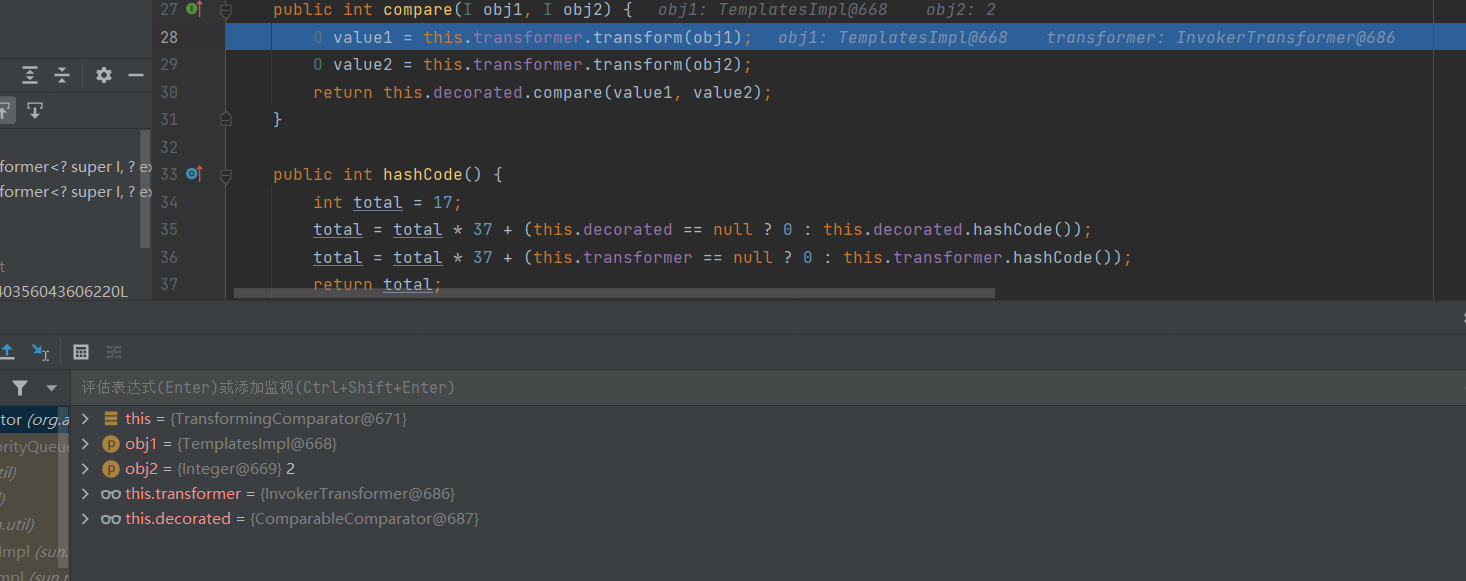The height and width of the screenshot is (581, 1466).
Task: Open the dropdown arrow beside frames filter
Action: (x=51, y=388)
